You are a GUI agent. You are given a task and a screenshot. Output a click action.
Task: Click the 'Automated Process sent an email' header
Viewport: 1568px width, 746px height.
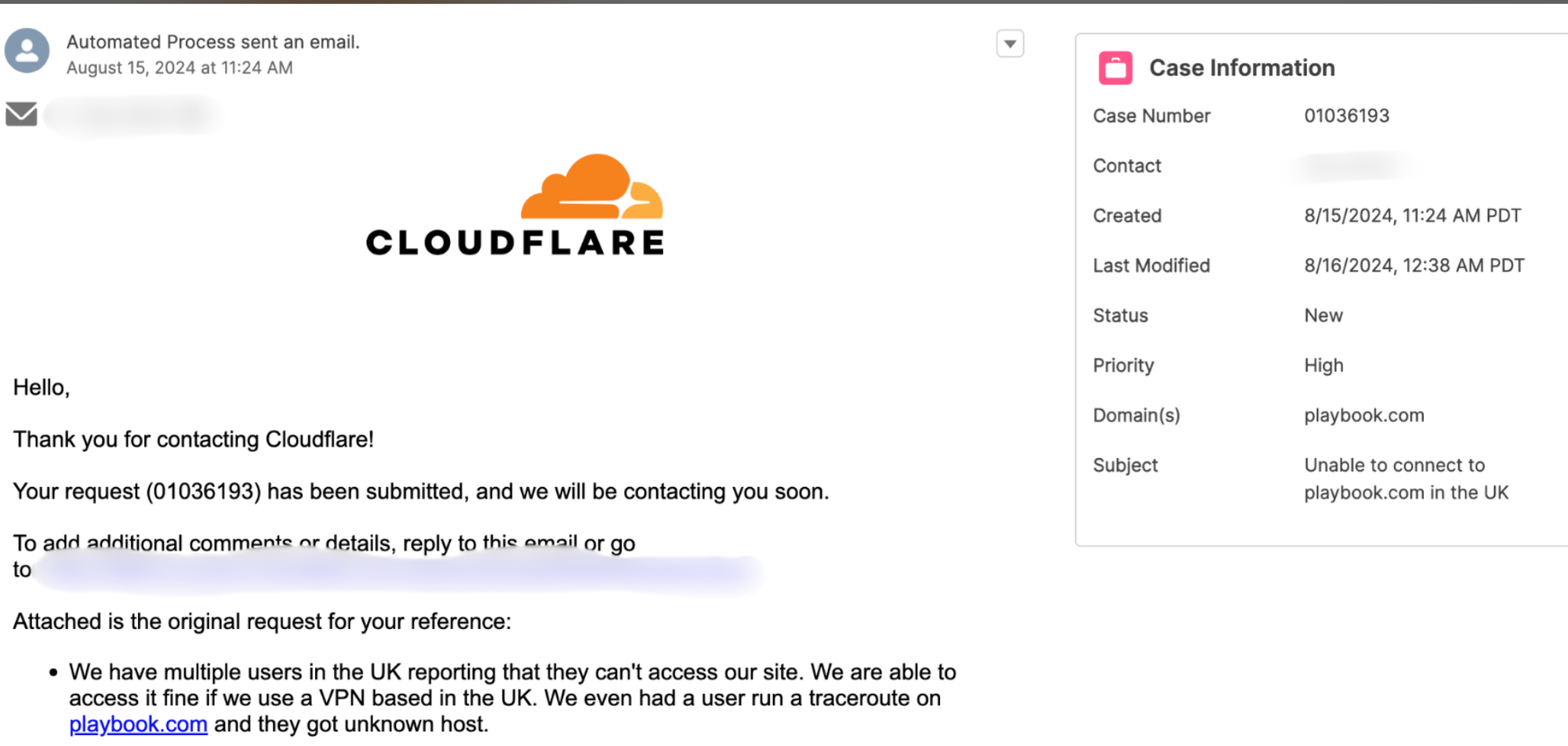click(x=213, y=42)
